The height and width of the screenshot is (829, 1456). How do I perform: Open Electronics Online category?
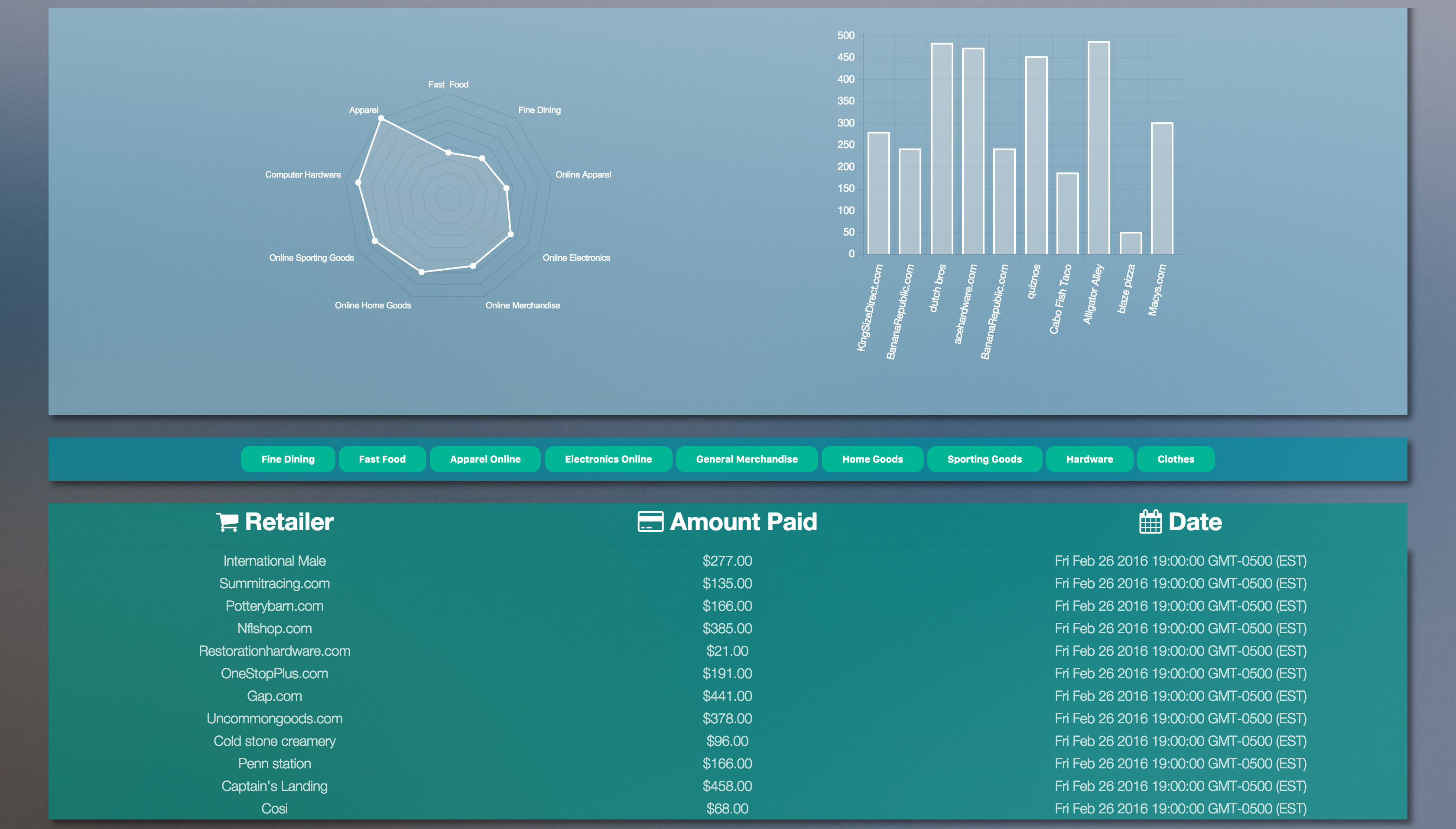coord(608,459)
